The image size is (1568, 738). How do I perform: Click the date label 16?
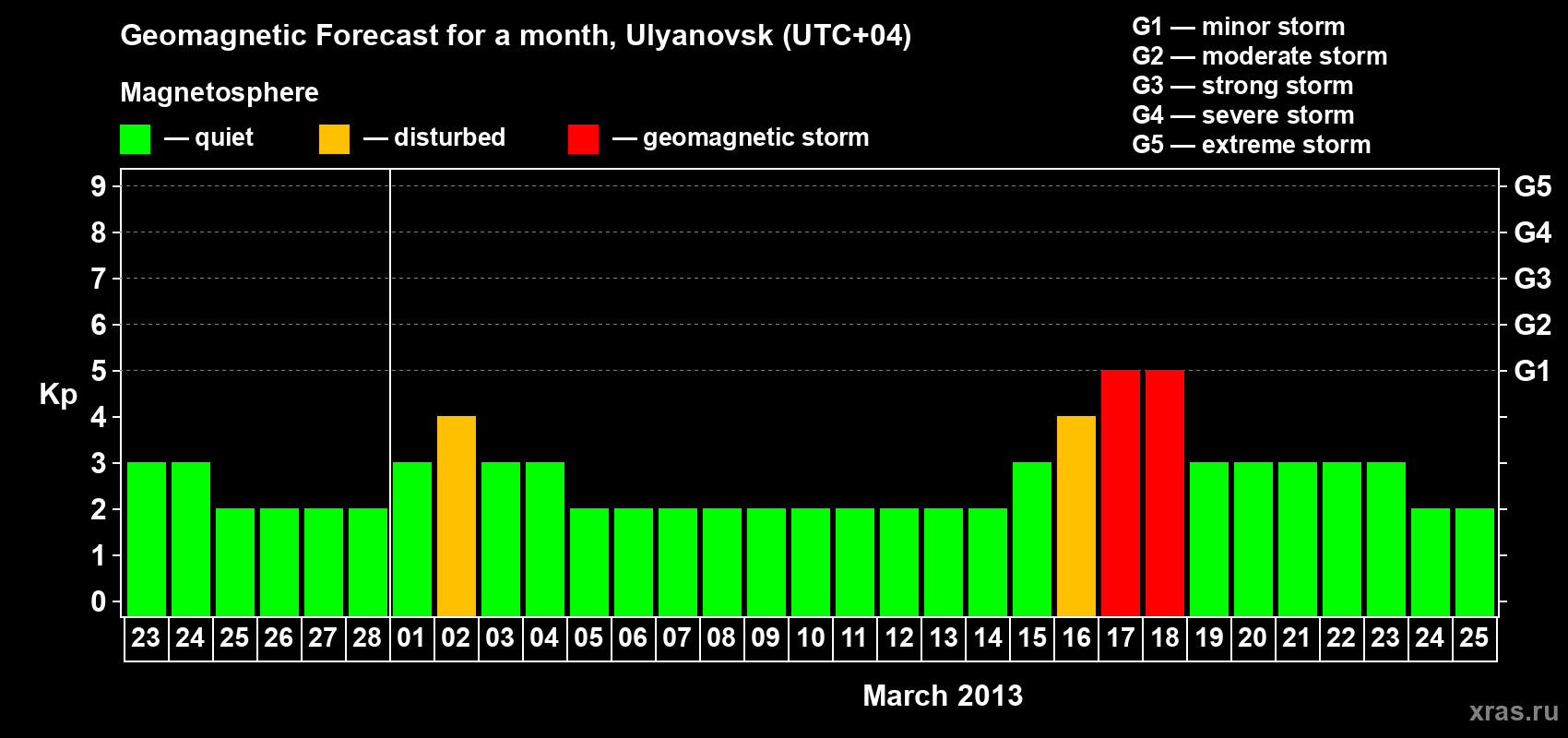pos(1076,637)
